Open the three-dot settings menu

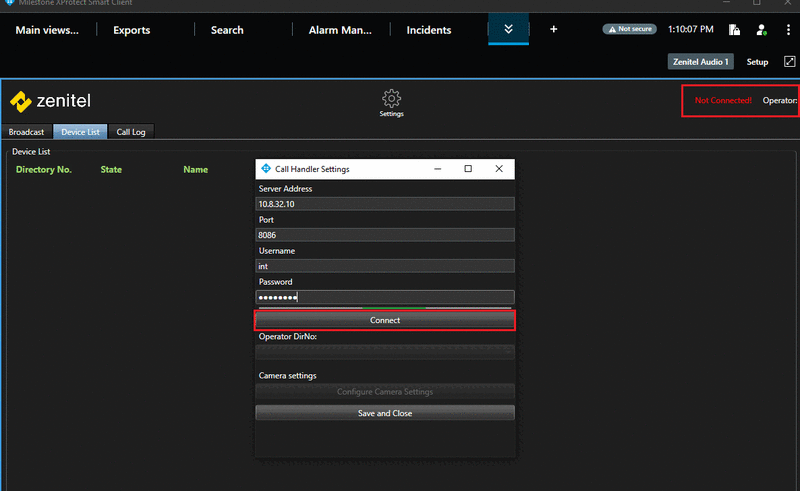(787, 30)
